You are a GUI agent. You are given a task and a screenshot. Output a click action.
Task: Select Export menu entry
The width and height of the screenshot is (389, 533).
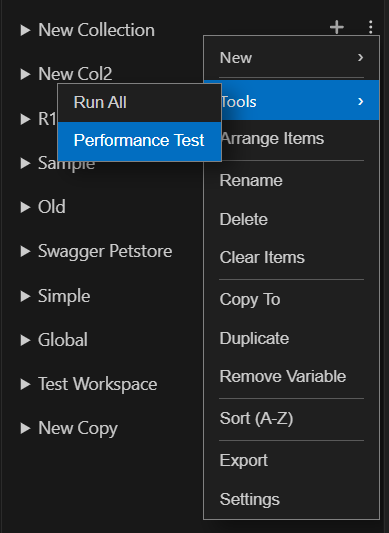coord(291,461)
